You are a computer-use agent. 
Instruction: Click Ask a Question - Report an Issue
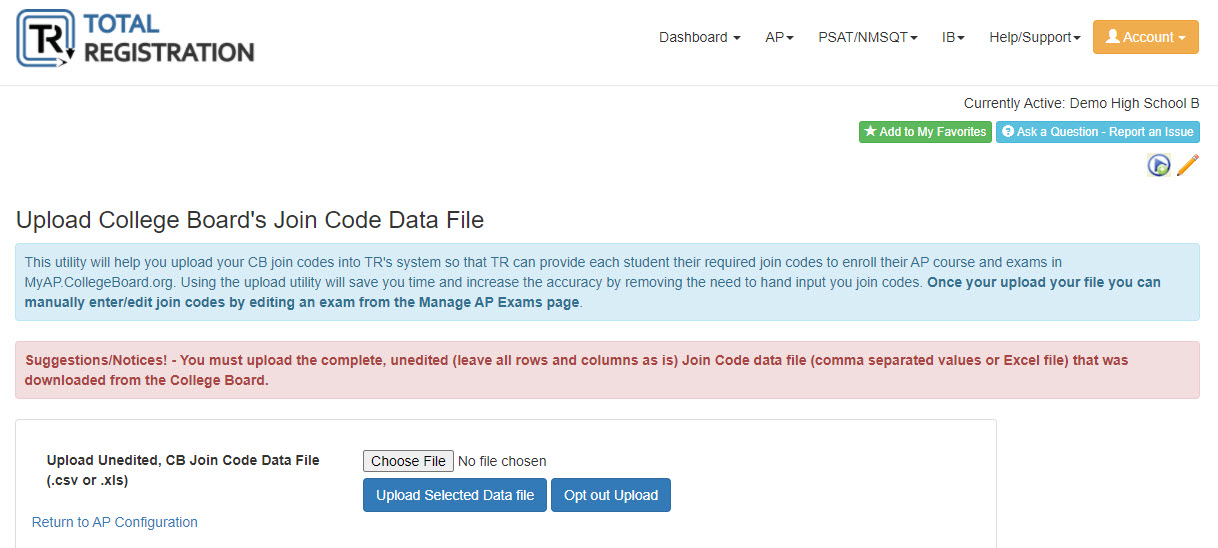[1098, 132]
